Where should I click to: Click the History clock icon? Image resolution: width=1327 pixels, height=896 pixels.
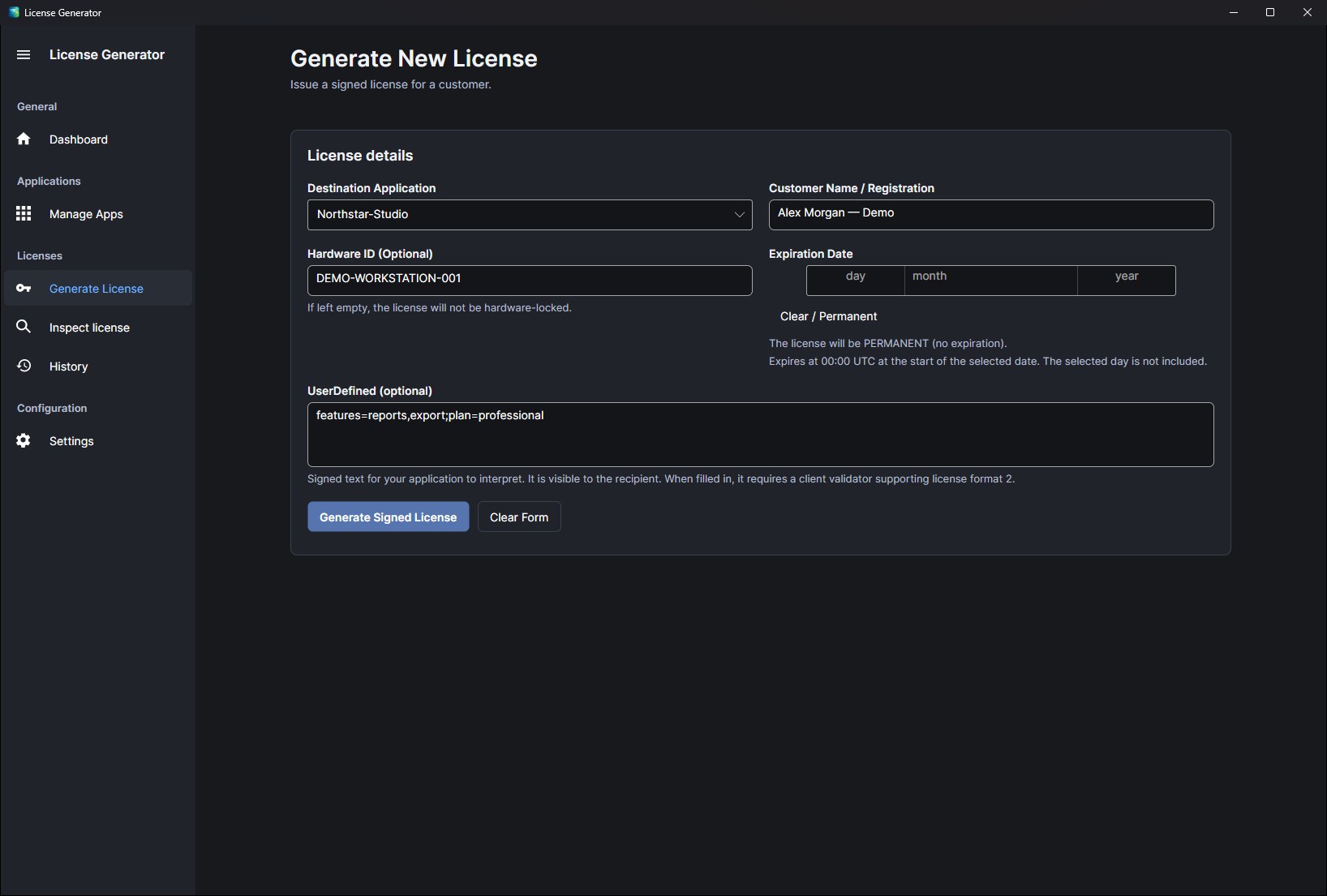coord(24,366)
